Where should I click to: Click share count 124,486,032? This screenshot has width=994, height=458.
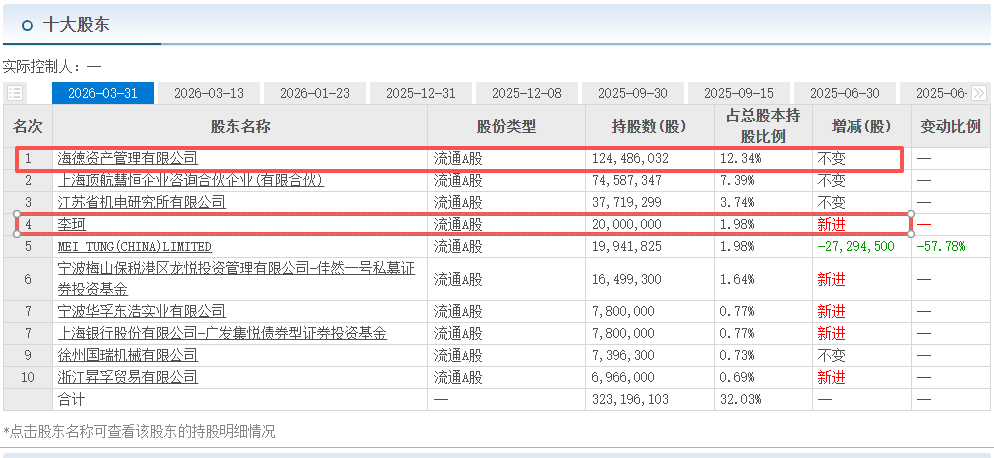[x=630, y=159]
